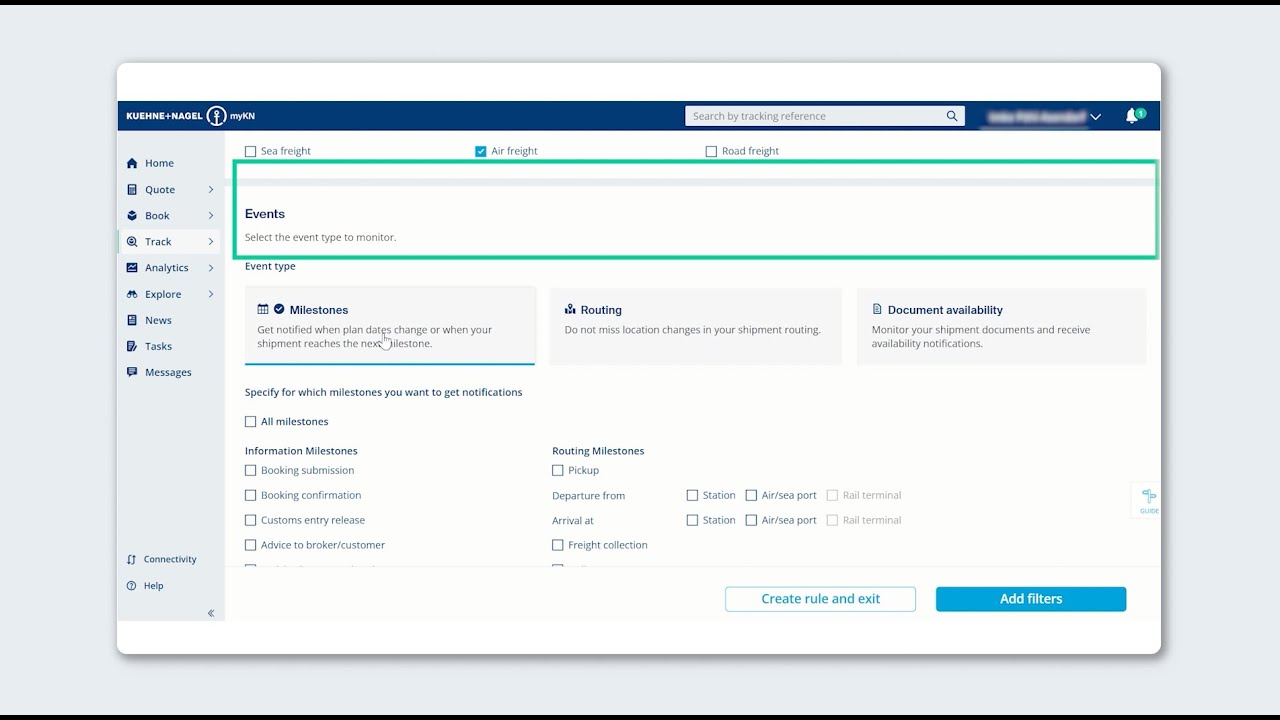Click the tracking reference search field
The image size is (1280, 720).
point(825,116)
